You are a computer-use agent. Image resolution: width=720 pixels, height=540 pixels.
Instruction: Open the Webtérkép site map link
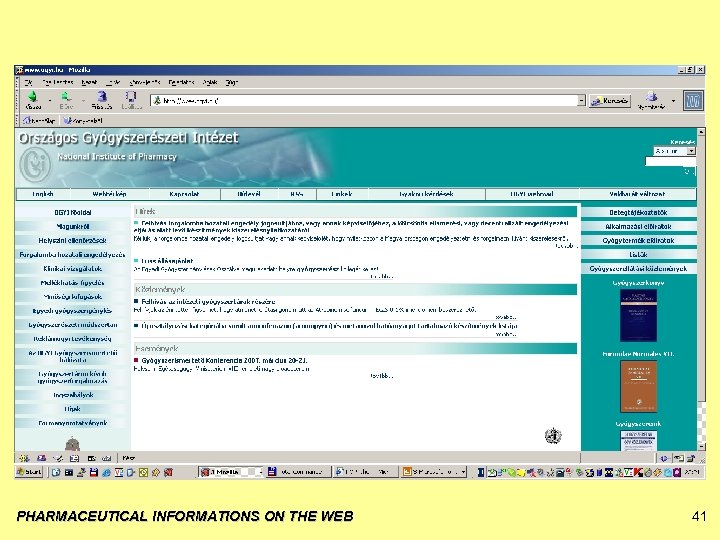pos(109,194)
